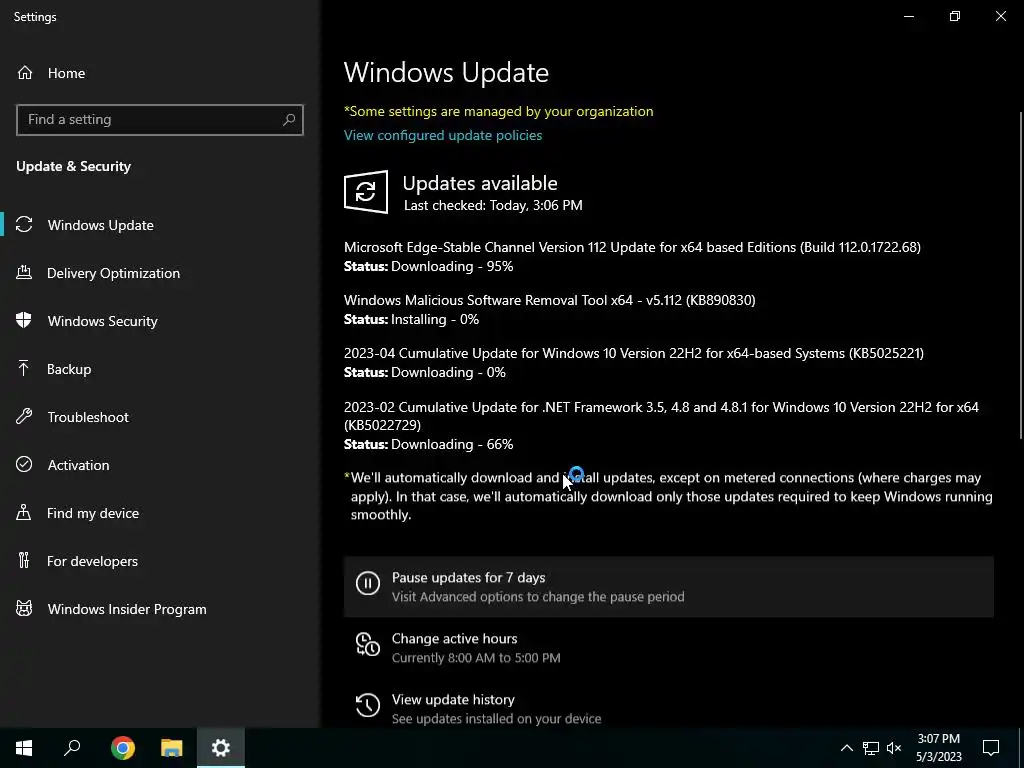Click the Malicious Software Removal Tool update title
Viewport: 1024px width, 768px height.
(549, 300)
